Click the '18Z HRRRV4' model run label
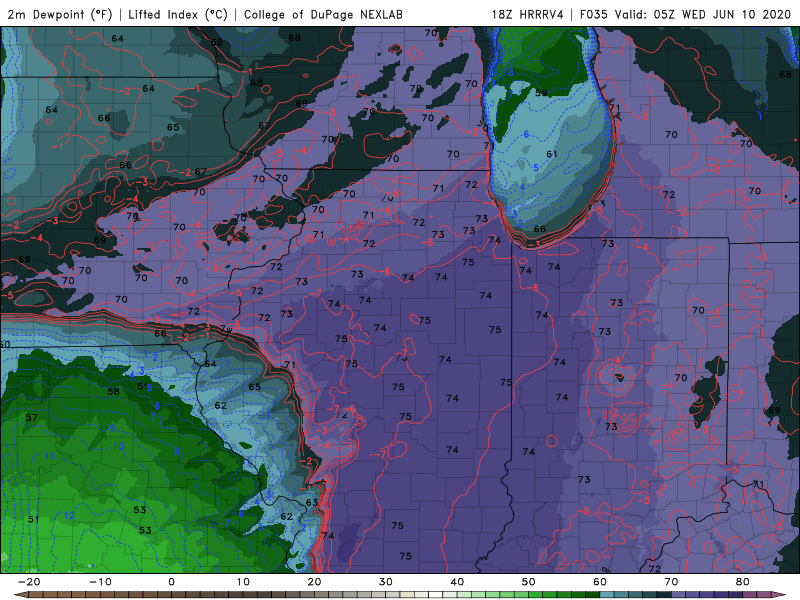 [527, 14]
